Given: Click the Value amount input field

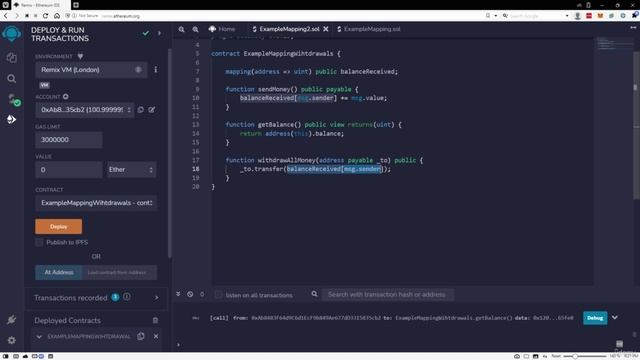Looking at the screenshot, I should tap(69, 169).
